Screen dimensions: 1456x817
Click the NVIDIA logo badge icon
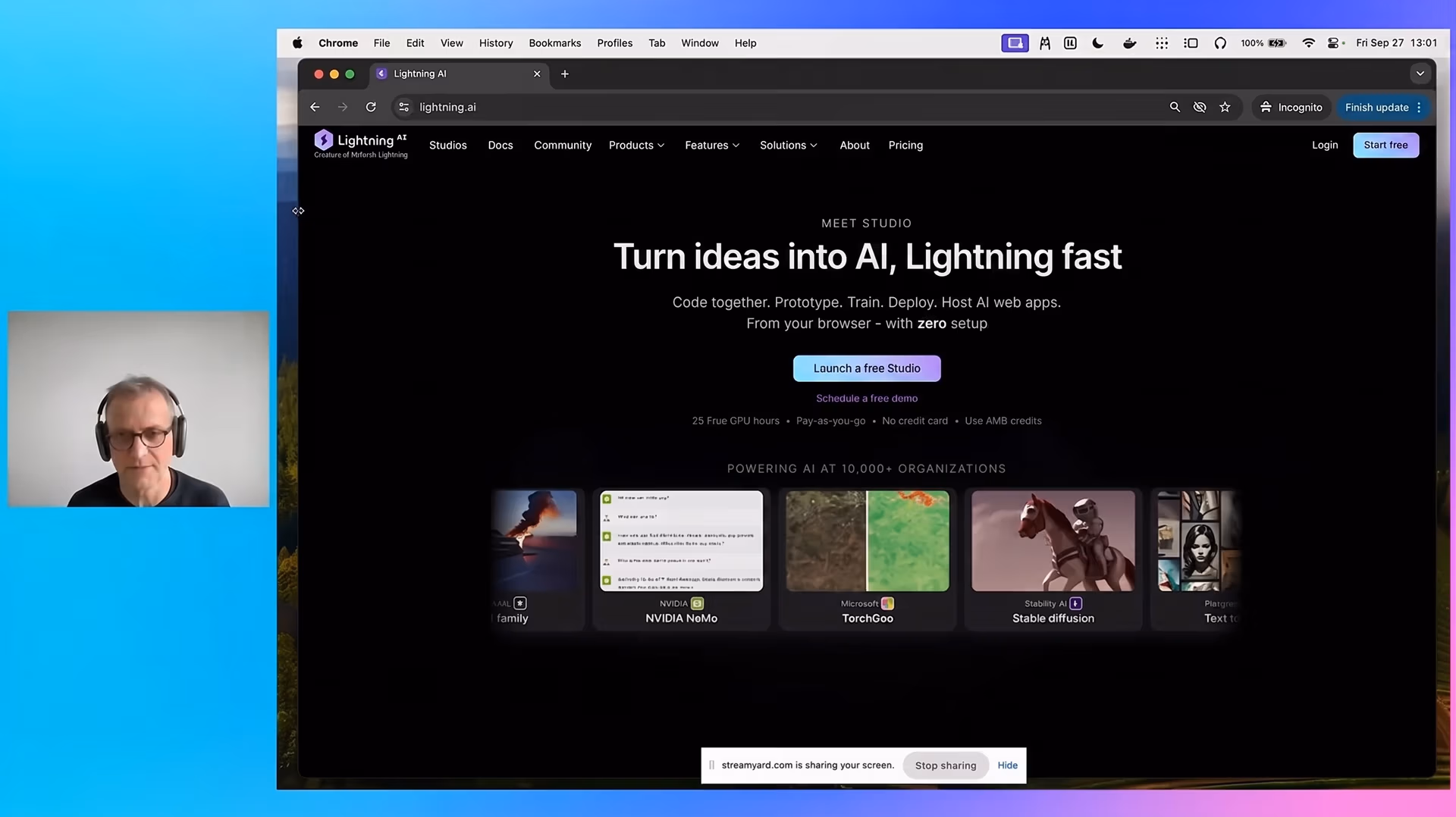697,603
